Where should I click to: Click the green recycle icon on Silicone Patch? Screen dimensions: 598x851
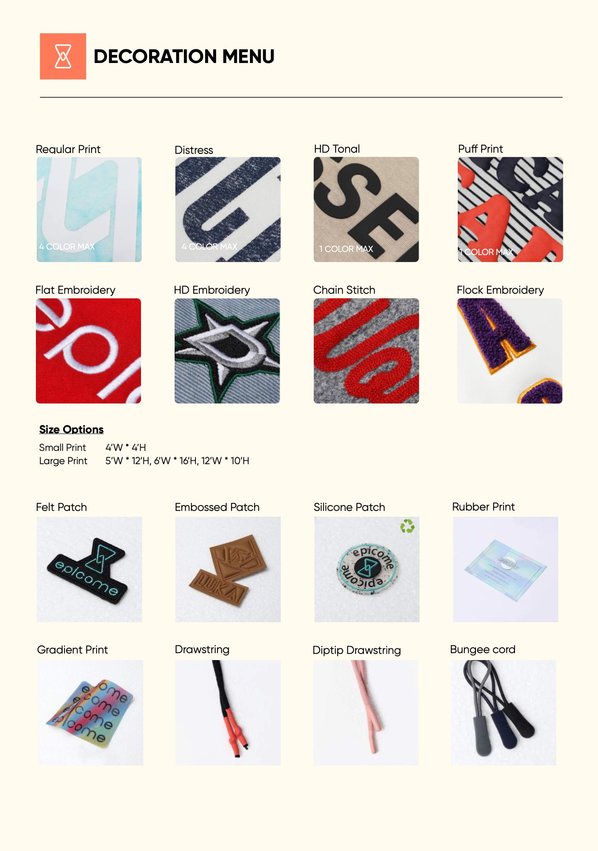(x=407, y=525)
